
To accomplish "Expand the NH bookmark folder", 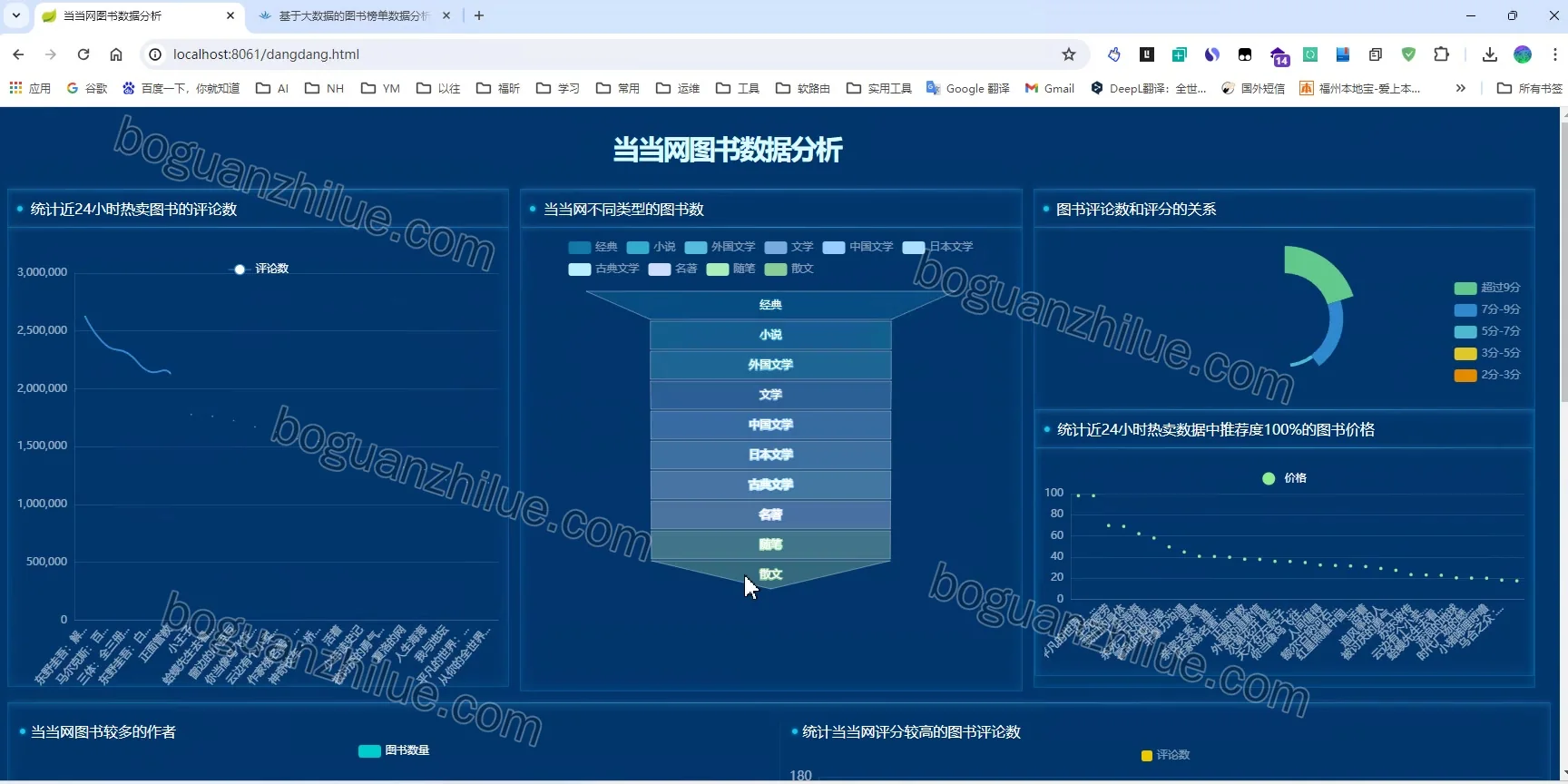I will pos(325,88).
